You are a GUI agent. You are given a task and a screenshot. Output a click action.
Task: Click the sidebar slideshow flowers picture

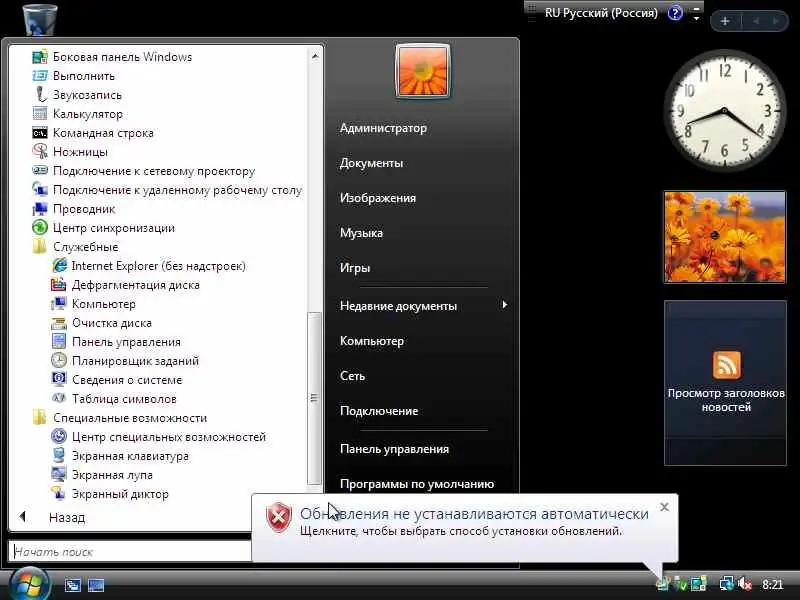pos(724,237)
